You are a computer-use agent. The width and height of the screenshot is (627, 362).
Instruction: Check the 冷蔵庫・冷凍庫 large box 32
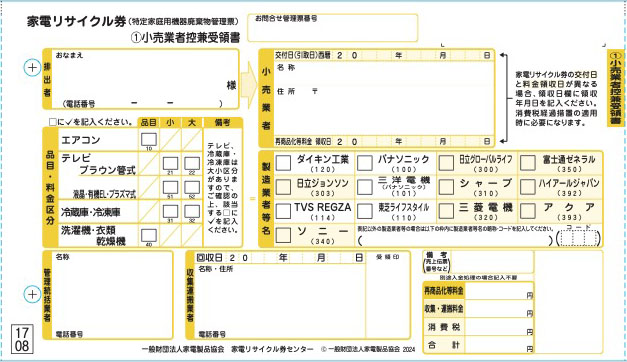[192, 212]
